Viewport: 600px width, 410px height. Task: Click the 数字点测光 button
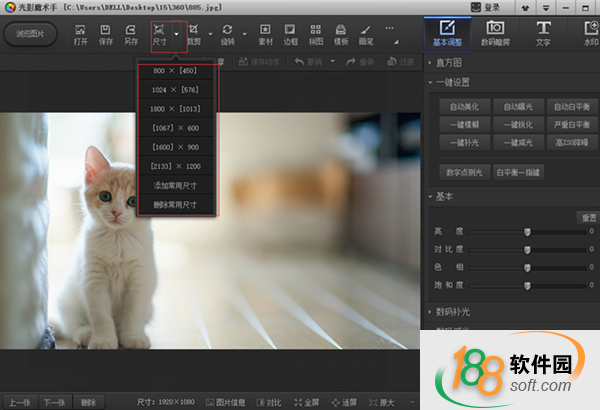pos(465,173)
